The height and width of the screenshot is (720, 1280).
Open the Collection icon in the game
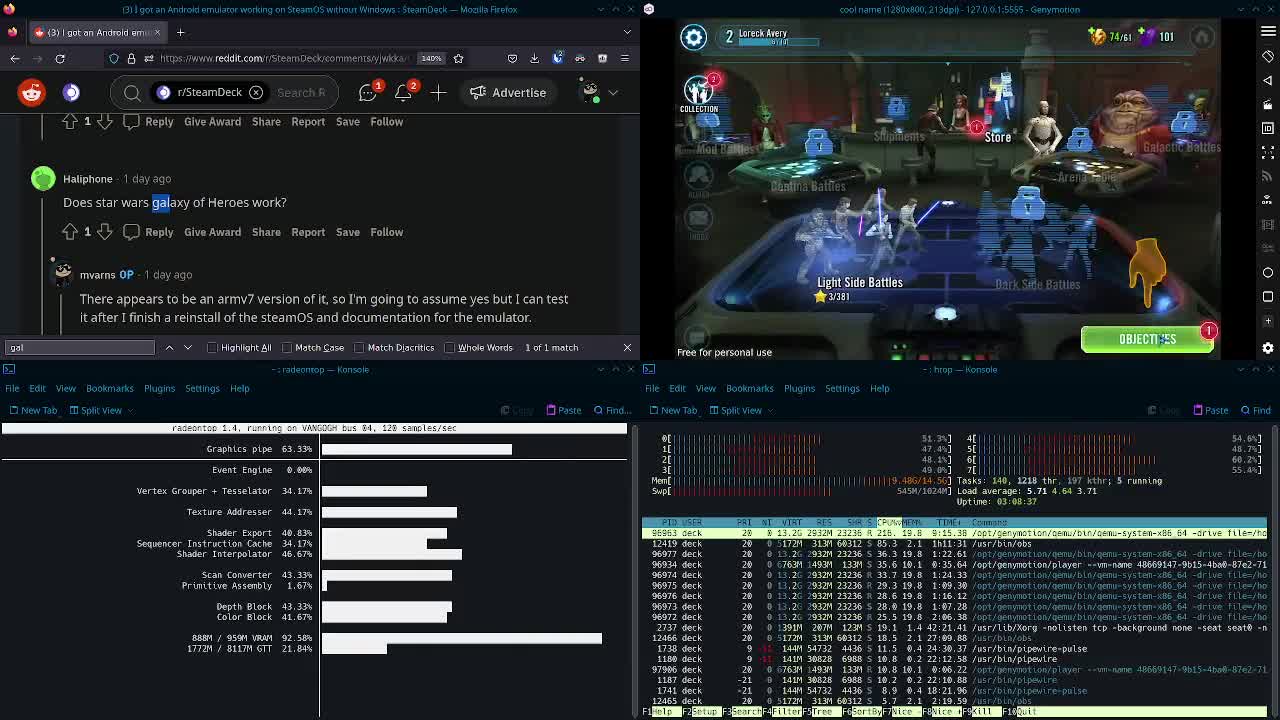pyautogui.click(x=699, y=93)
